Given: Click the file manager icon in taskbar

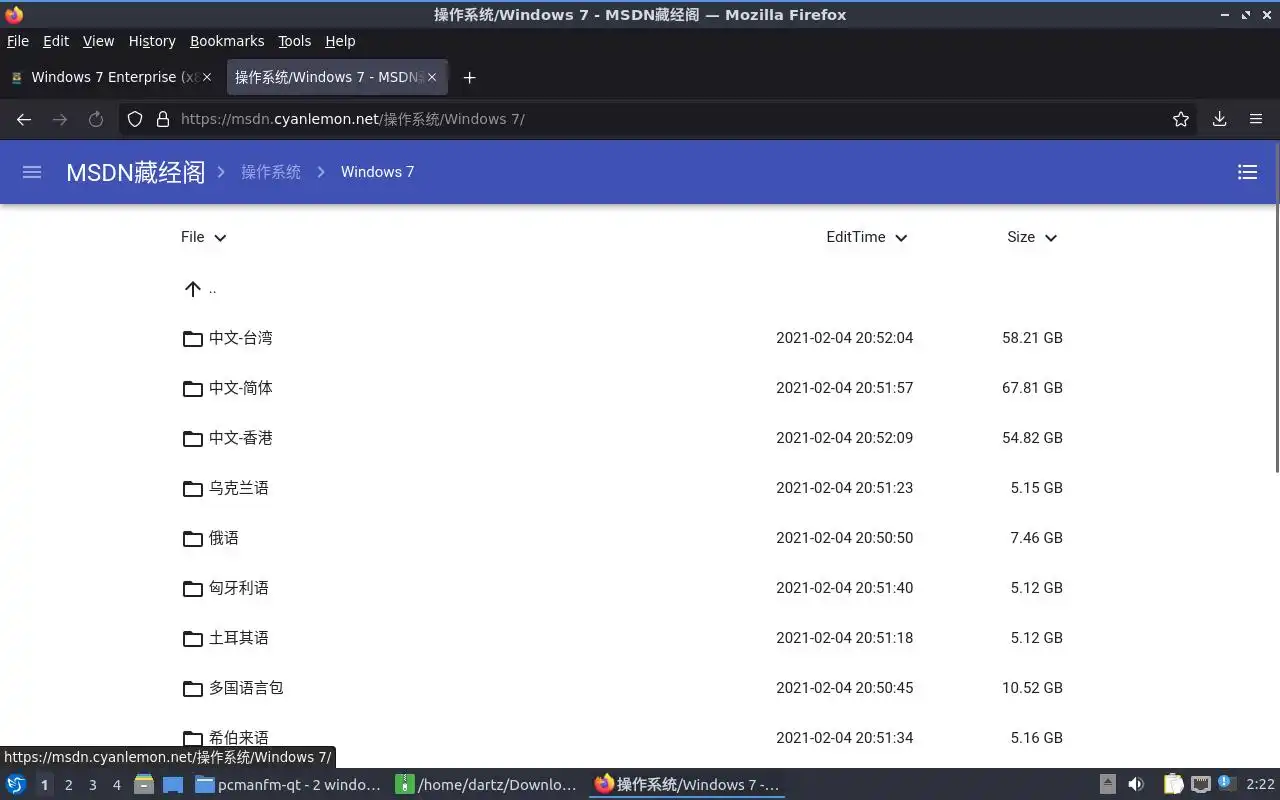Looking at the screenshot, I should 144,785.
